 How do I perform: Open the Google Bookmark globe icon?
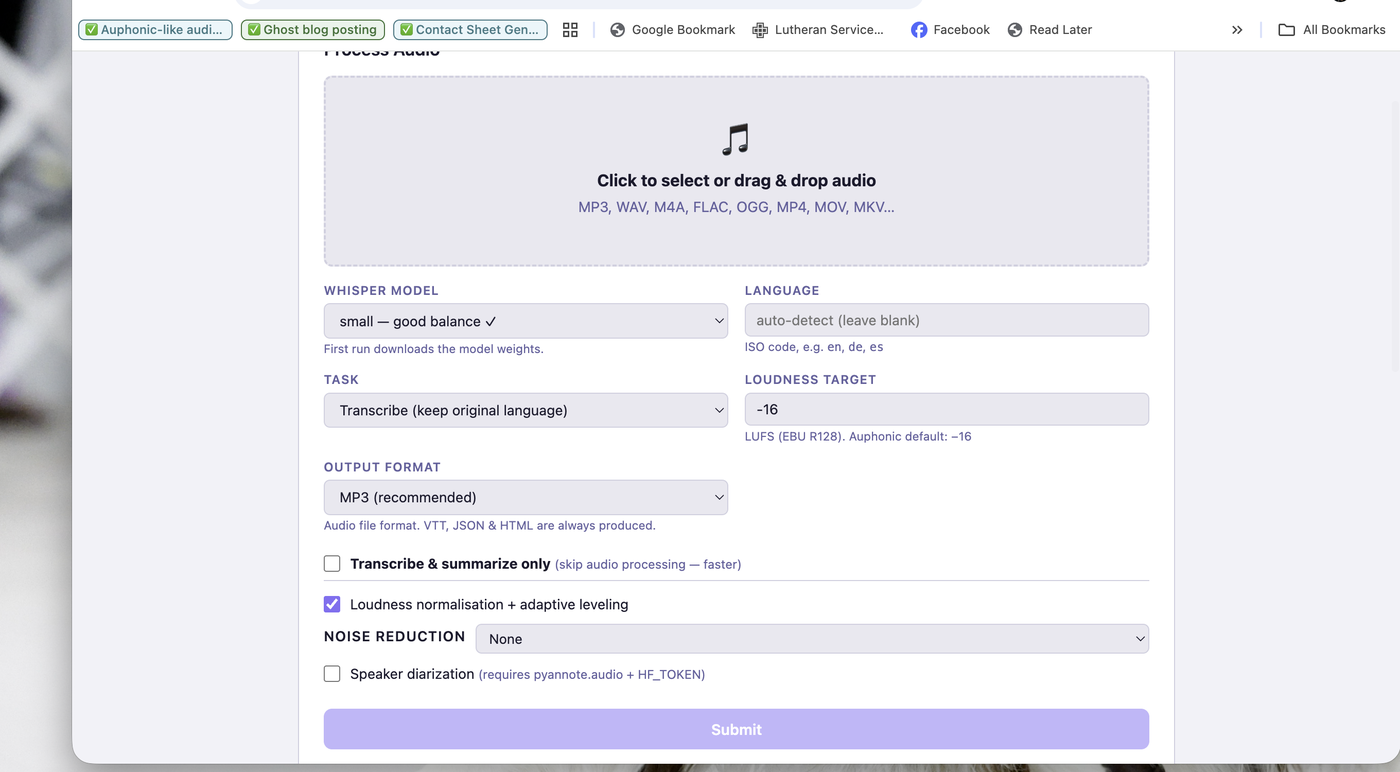[618, 30]
